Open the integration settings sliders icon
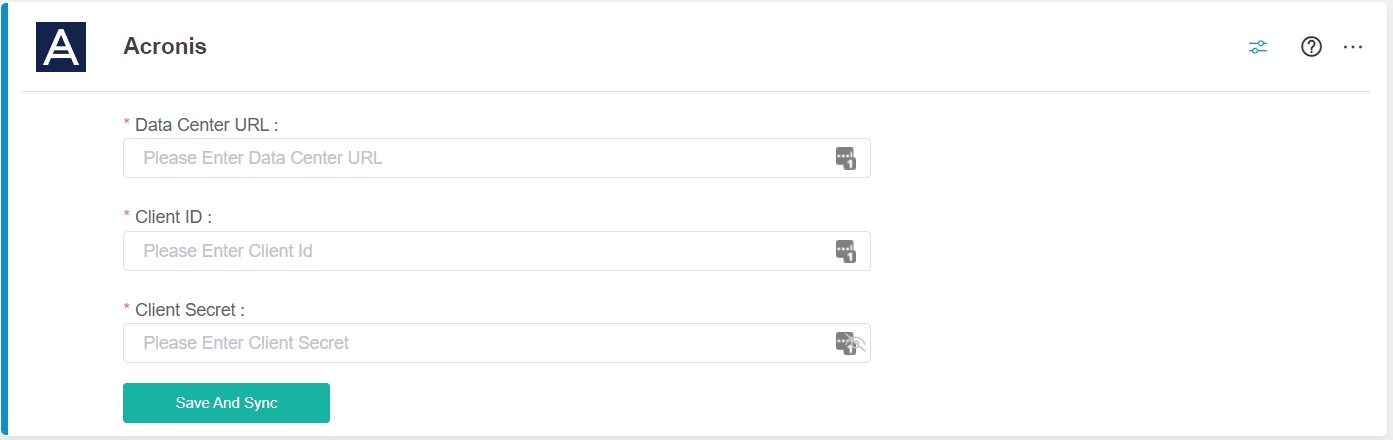 [1258, 47]
